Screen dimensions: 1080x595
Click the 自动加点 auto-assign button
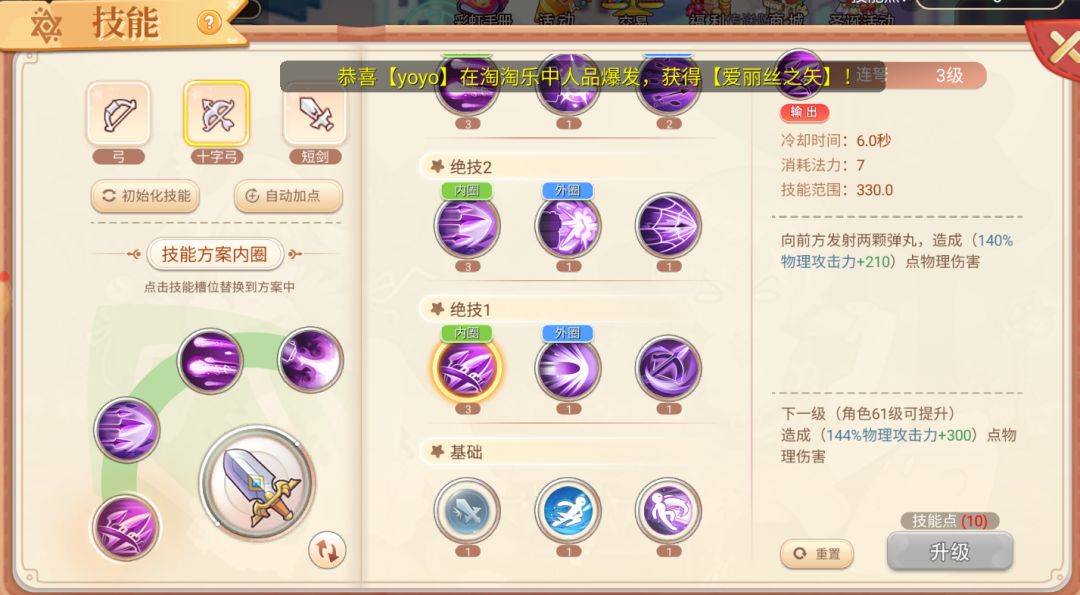tap(288, 196)
